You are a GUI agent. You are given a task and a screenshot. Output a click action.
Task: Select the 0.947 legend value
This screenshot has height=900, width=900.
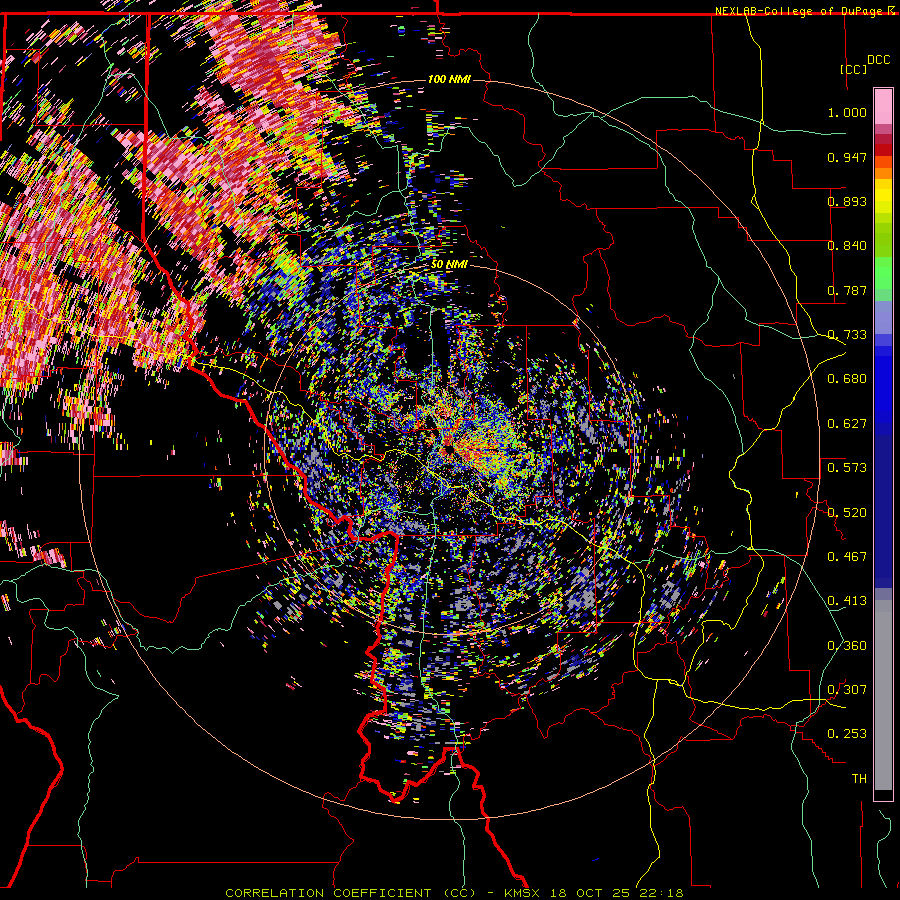(847, 157)
